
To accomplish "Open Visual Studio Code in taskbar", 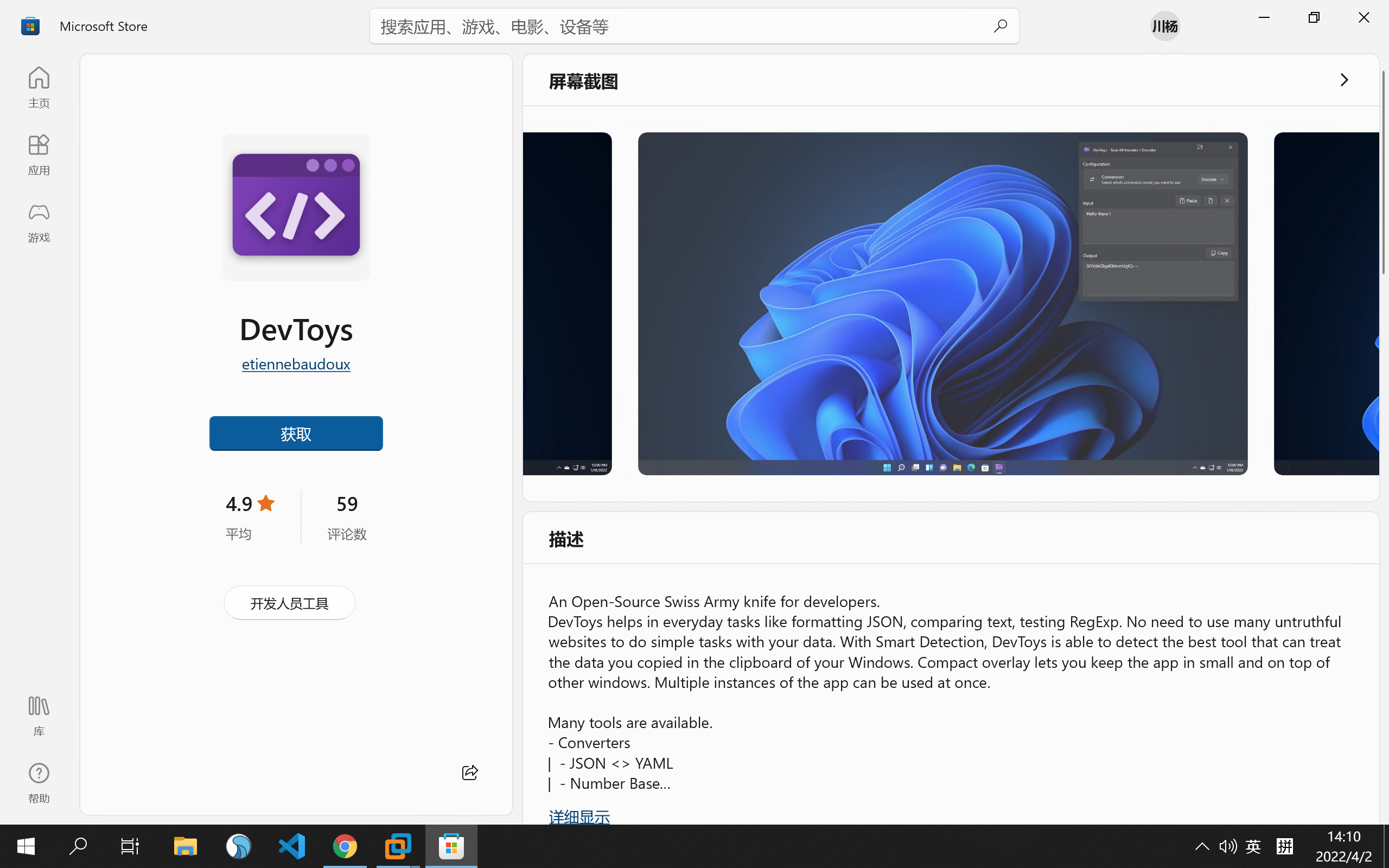I will (x=292, y=846).
